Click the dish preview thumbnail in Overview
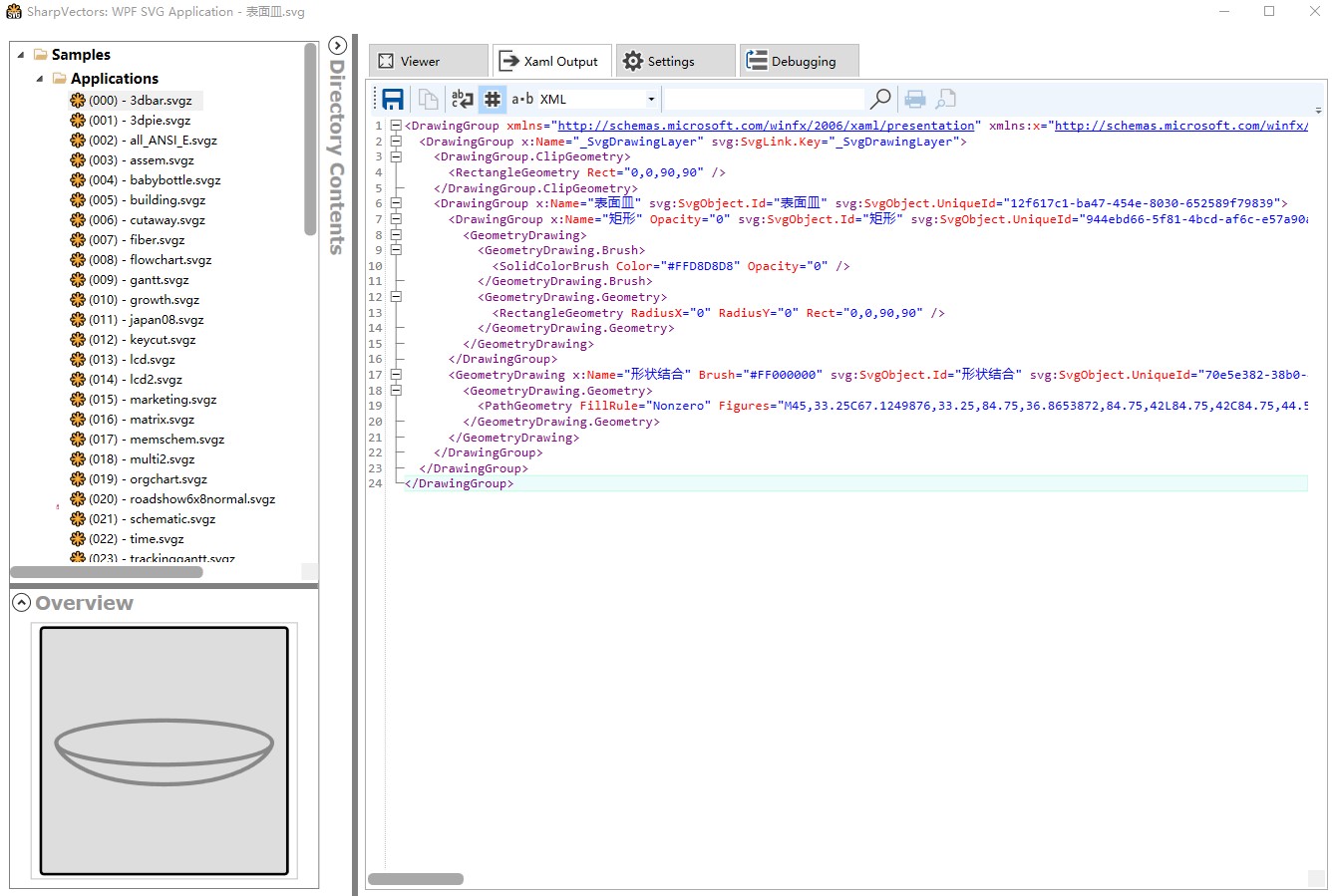The image size is (1338, 896). [163, 750]
